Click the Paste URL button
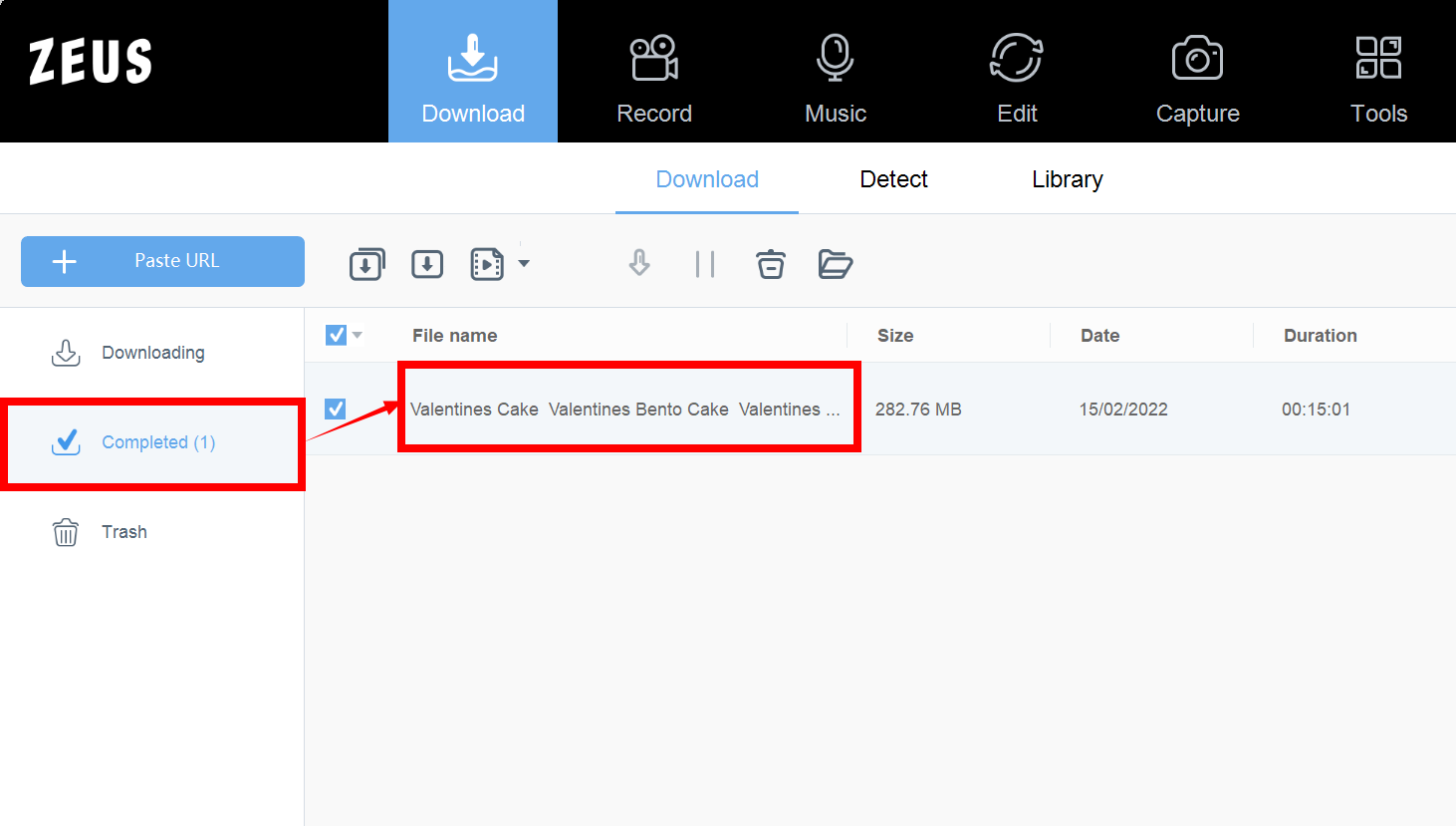The image size is (1456, 826). tap(162, 261)
